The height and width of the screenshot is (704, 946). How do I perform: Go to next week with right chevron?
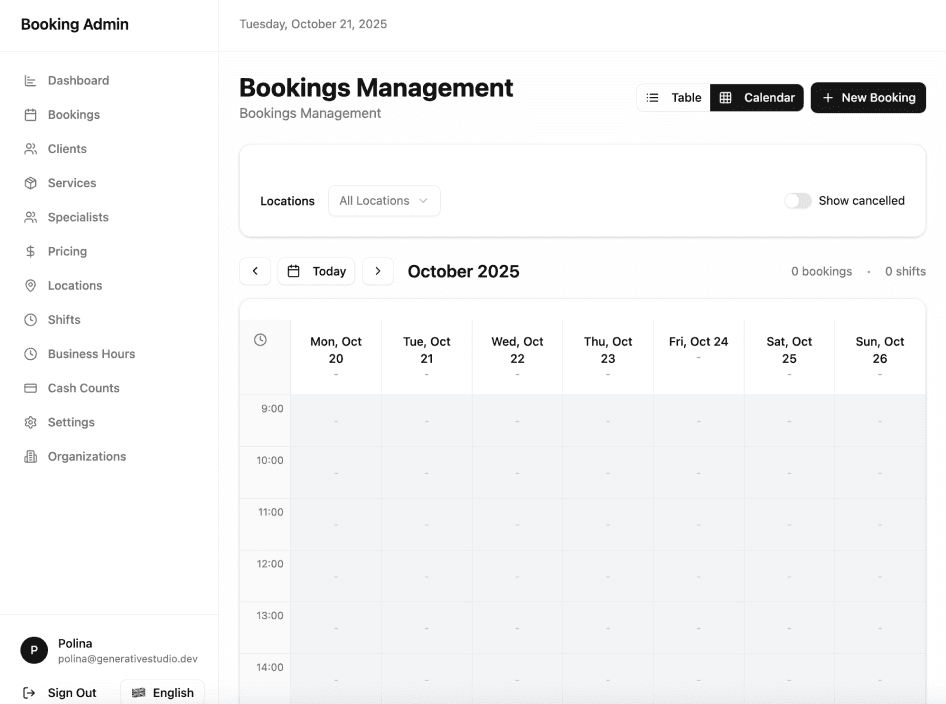click(378, 271)
